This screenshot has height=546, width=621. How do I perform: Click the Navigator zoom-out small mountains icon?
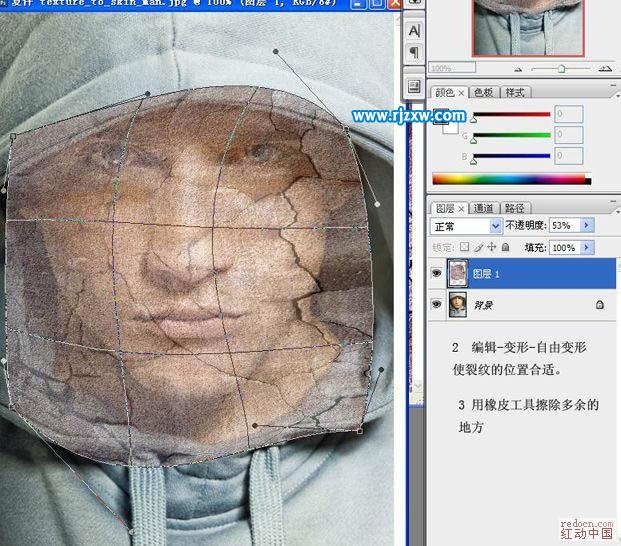(518, 69)
